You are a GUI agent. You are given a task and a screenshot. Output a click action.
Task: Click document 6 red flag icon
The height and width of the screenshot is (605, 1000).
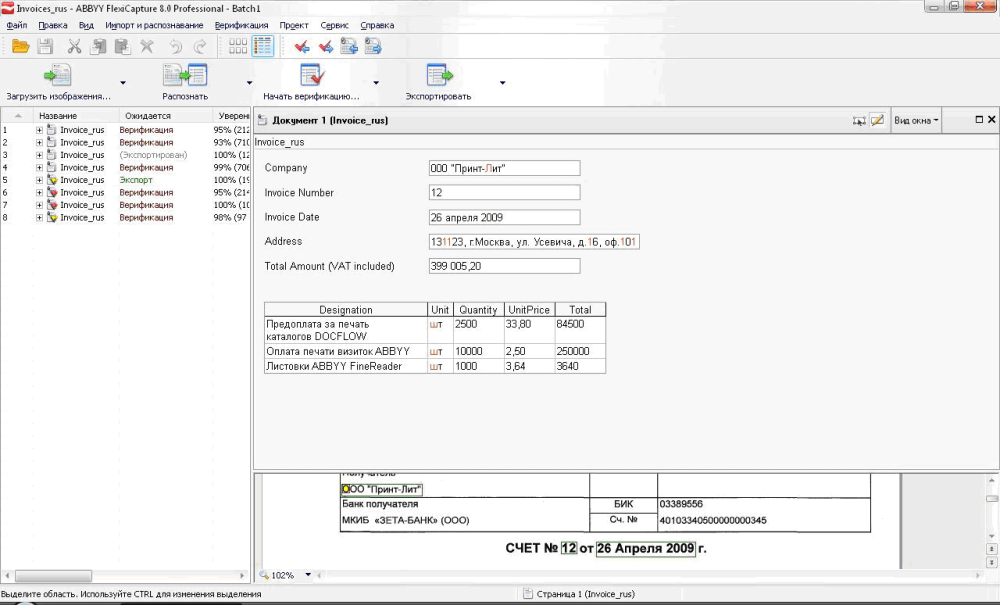[52, 193]
